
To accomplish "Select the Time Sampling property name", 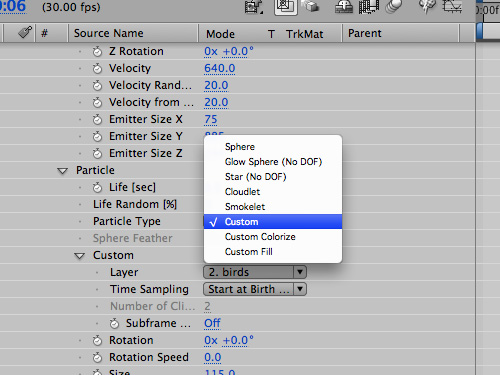I will click(149, 289).
